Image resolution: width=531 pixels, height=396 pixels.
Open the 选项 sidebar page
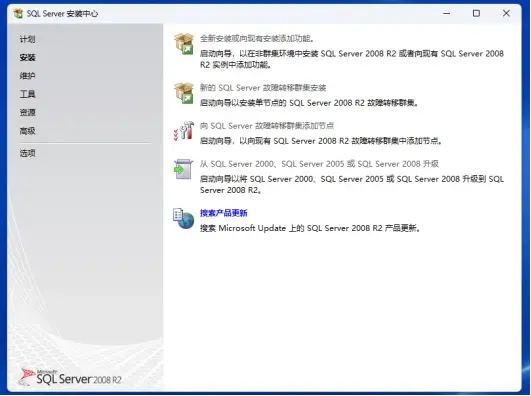[x=27, y=153]
